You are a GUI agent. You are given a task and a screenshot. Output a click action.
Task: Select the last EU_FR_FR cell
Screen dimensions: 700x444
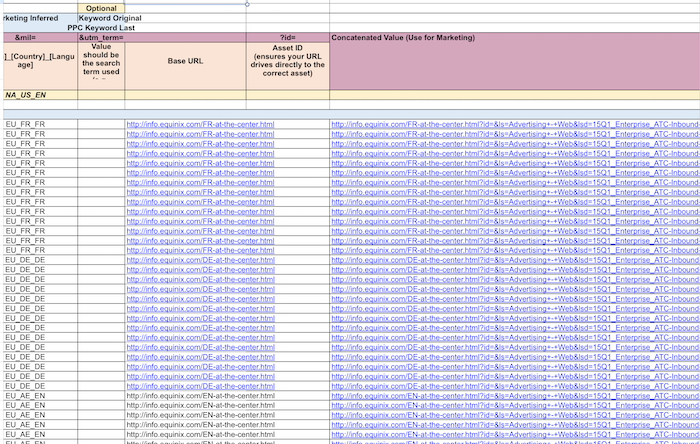[40, 250]
